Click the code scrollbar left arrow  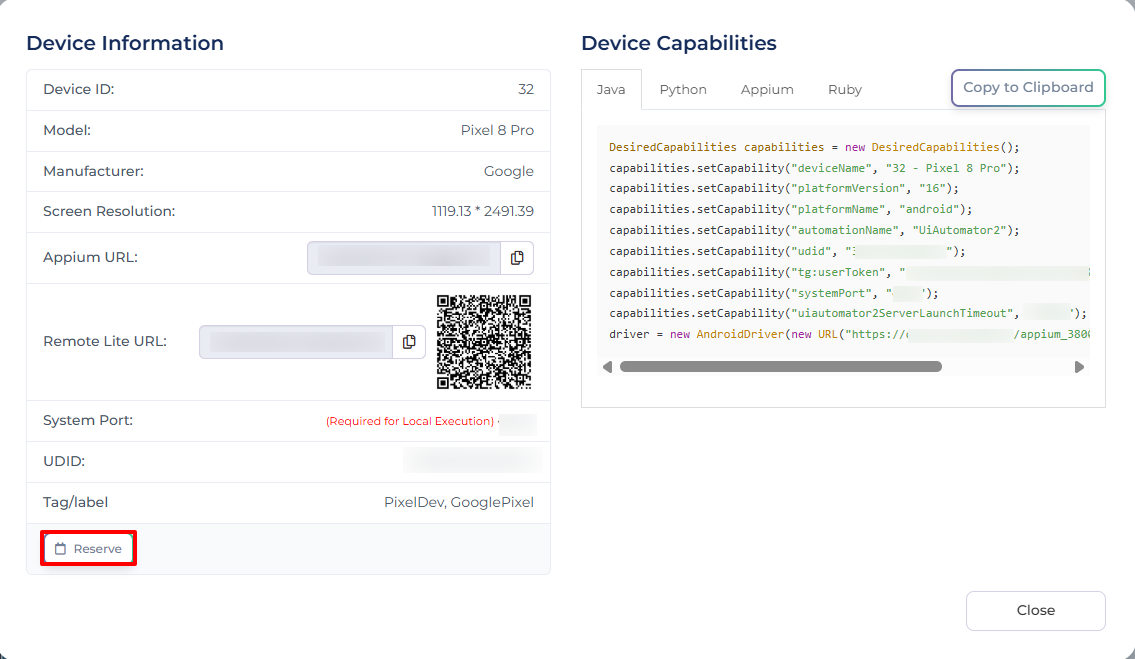pyautogui.click(x=607, y=367)
